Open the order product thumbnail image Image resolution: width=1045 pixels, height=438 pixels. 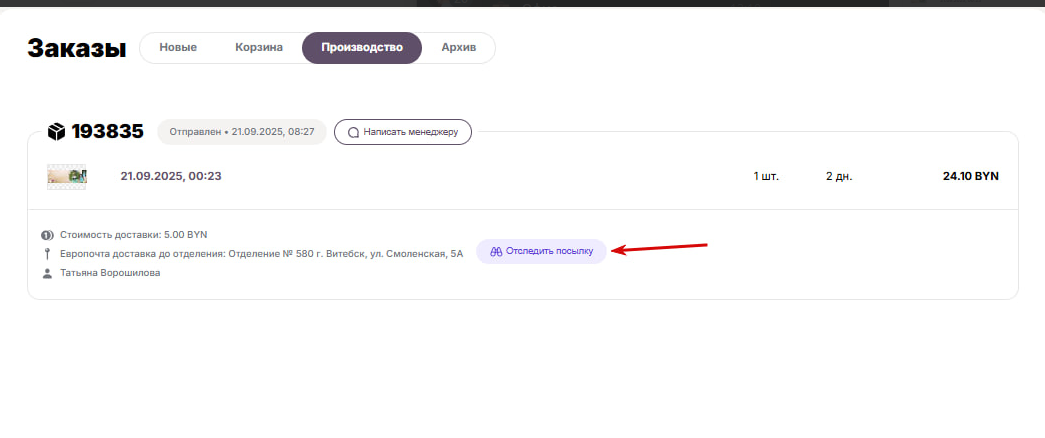(x=67, y=177)
